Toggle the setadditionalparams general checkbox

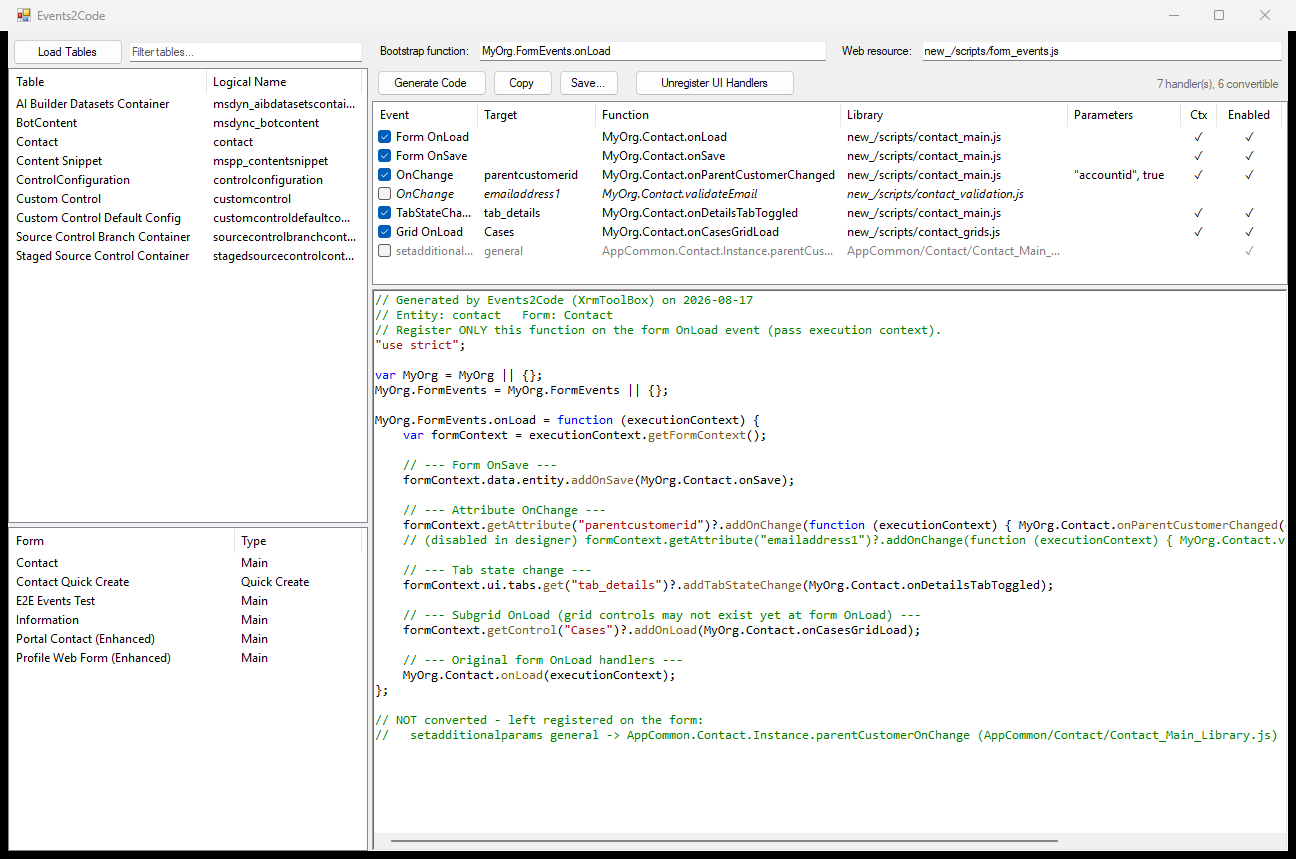pos(385,251)
